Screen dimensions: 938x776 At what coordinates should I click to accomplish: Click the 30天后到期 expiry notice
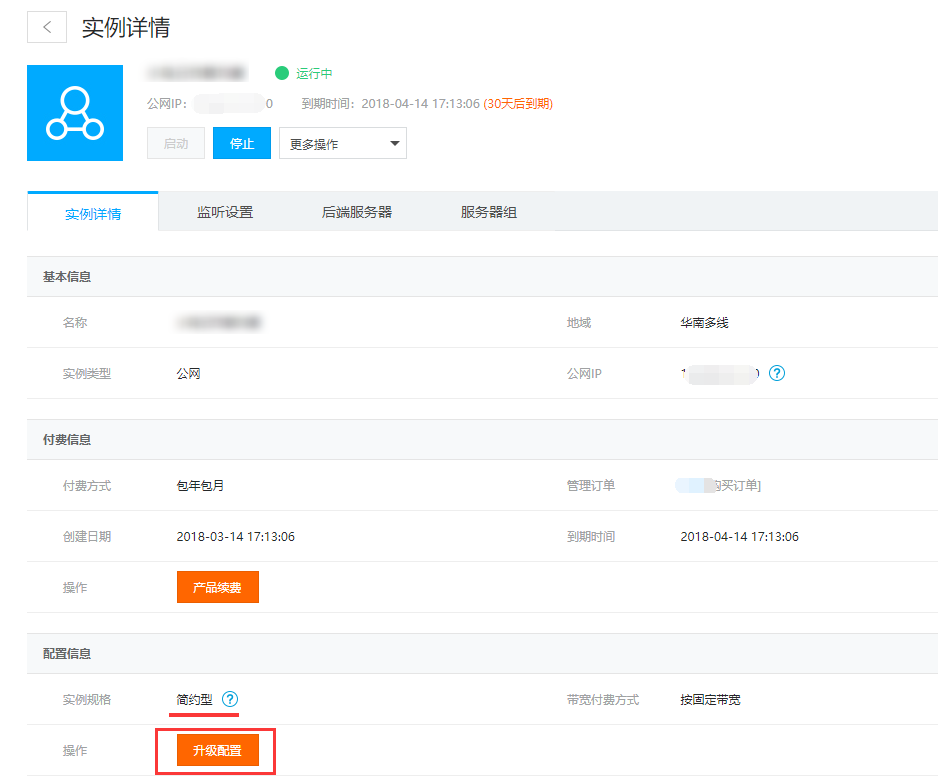point(518,104)
